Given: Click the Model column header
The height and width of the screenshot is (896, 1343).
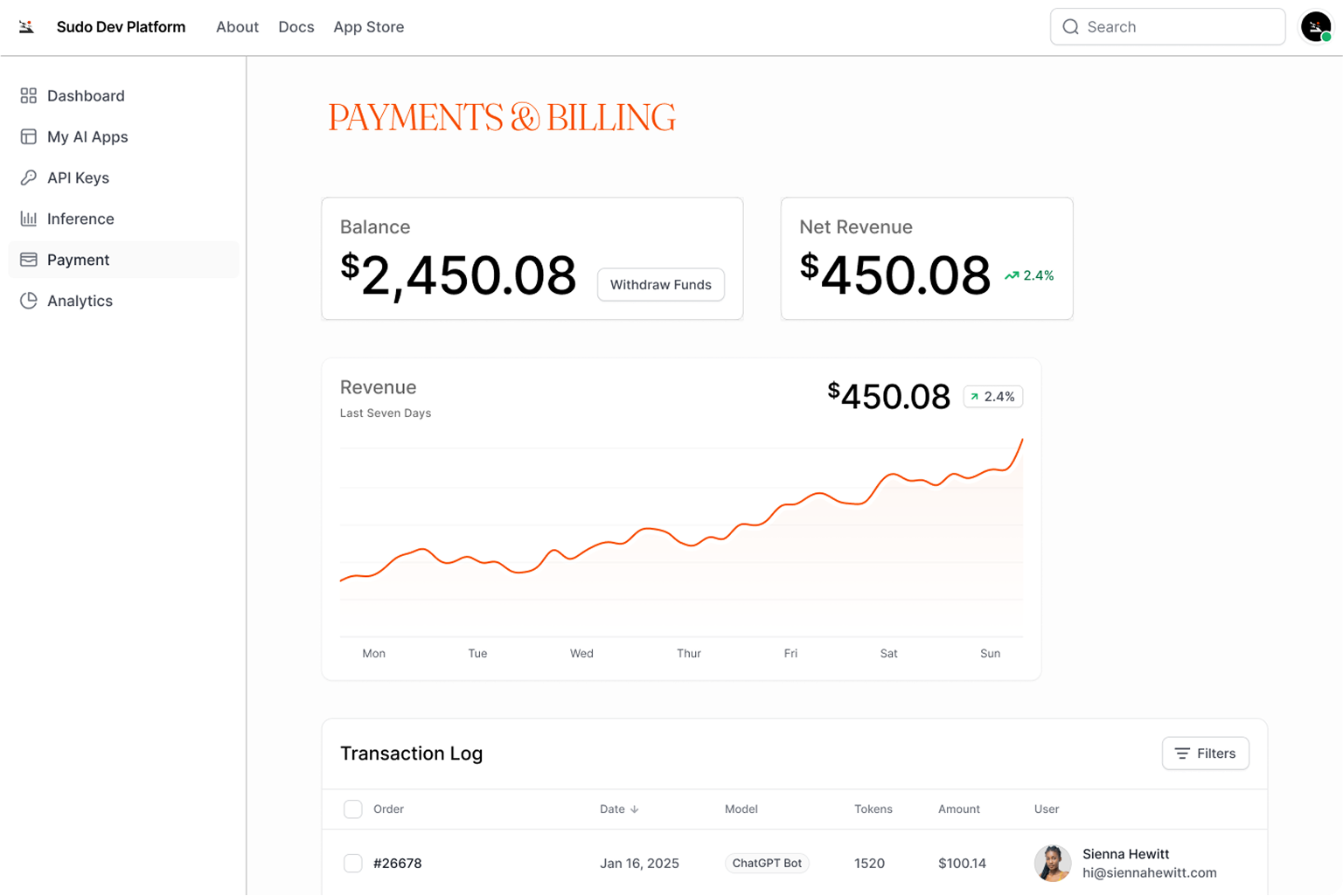Looking at the screenshot, I should tap(741, 809).
